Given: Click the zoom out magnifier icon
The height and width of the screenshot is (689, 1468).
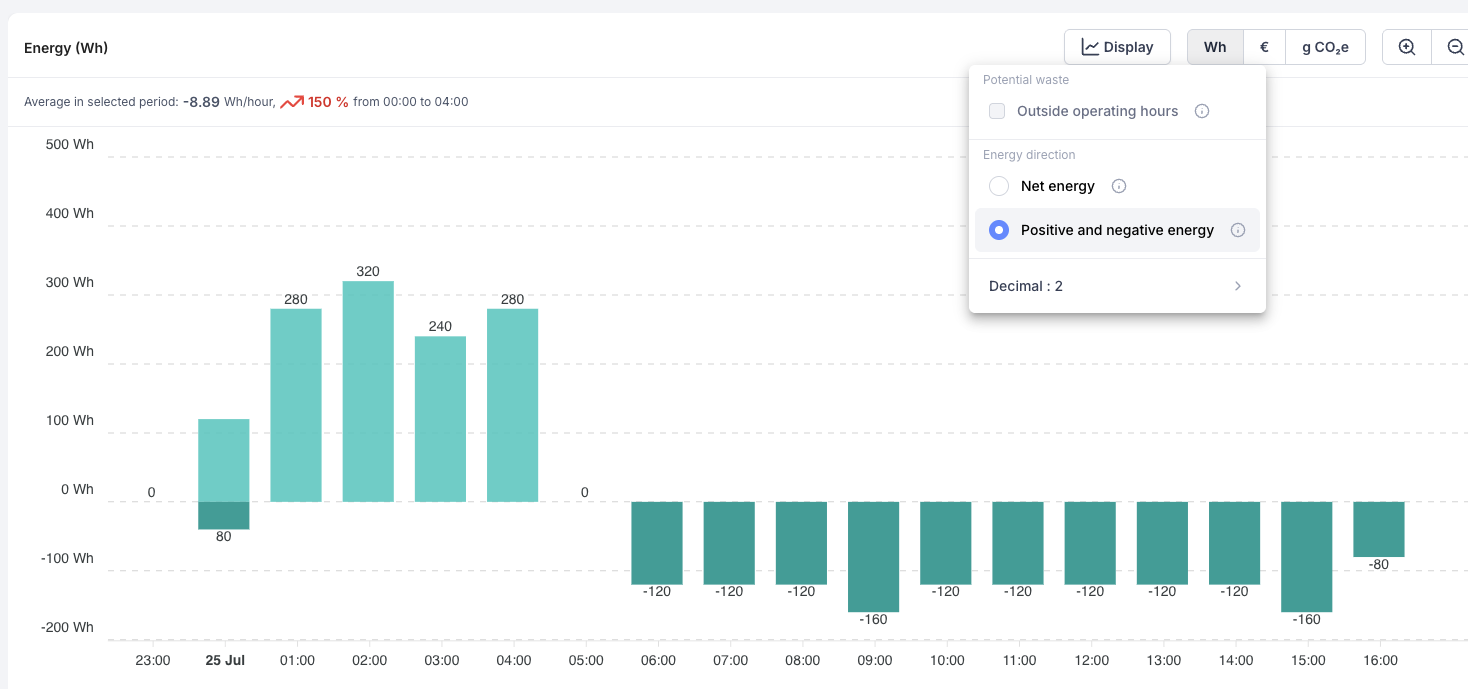Looking at the screenshot, I should coord(1455,47).
